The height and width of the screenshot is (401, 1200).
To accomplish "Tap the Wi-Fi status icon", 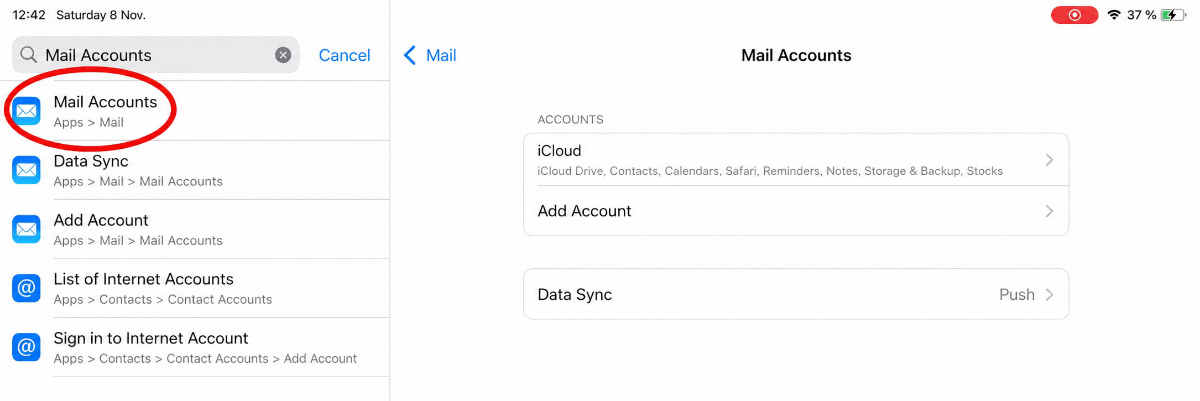I will pyautogui.click(x=1114, y=15).
